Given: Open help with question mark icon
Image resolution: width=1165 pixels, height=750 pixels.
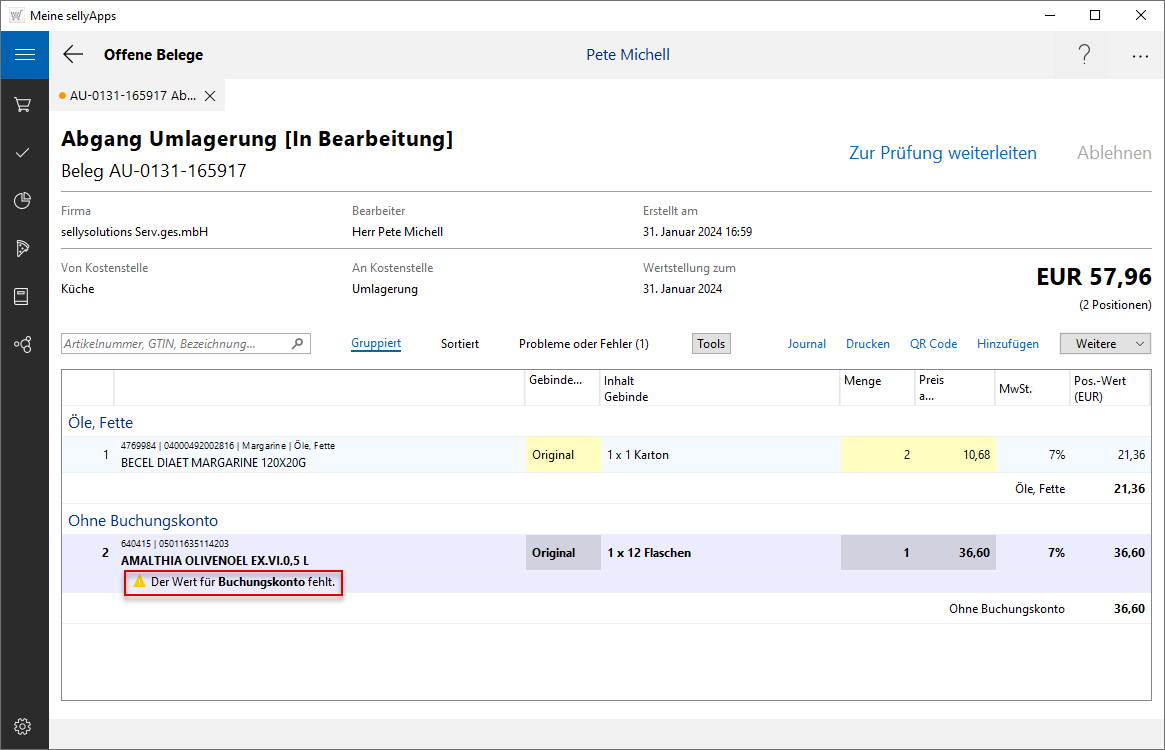Looking at the screenshot, I should point(1084,55).
